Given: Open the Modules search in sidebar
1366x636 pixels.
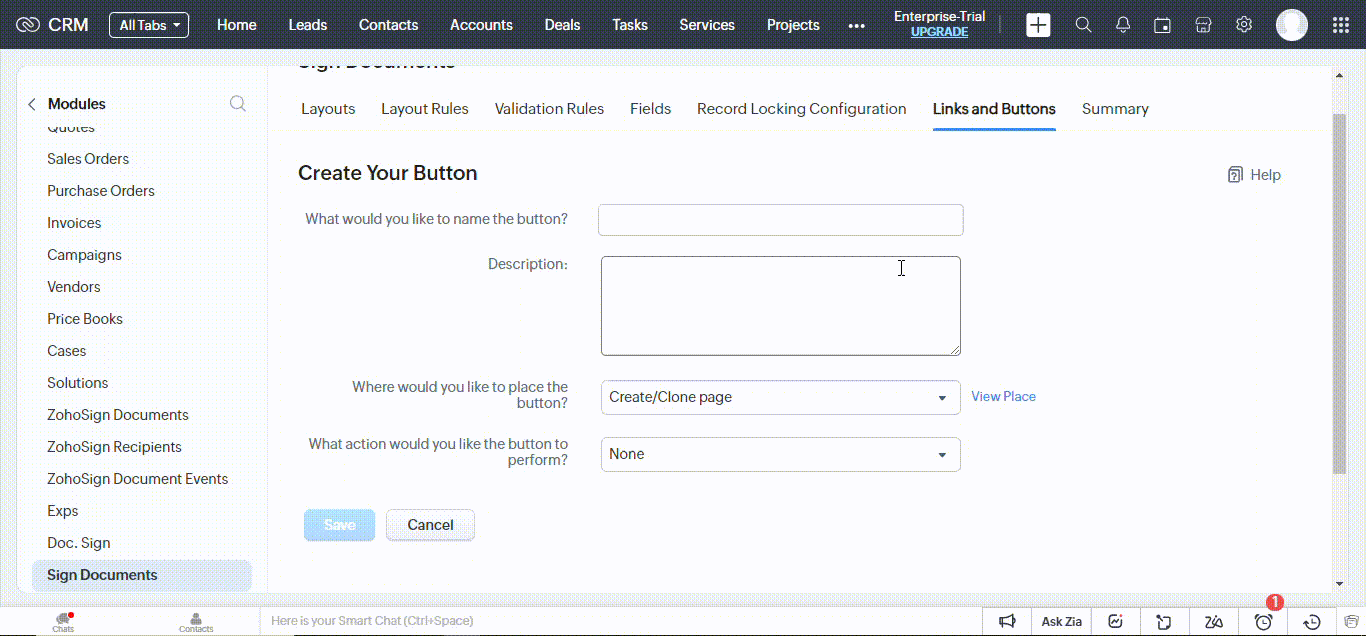Looking at the screenshot, I should click(x=238, y=103).
